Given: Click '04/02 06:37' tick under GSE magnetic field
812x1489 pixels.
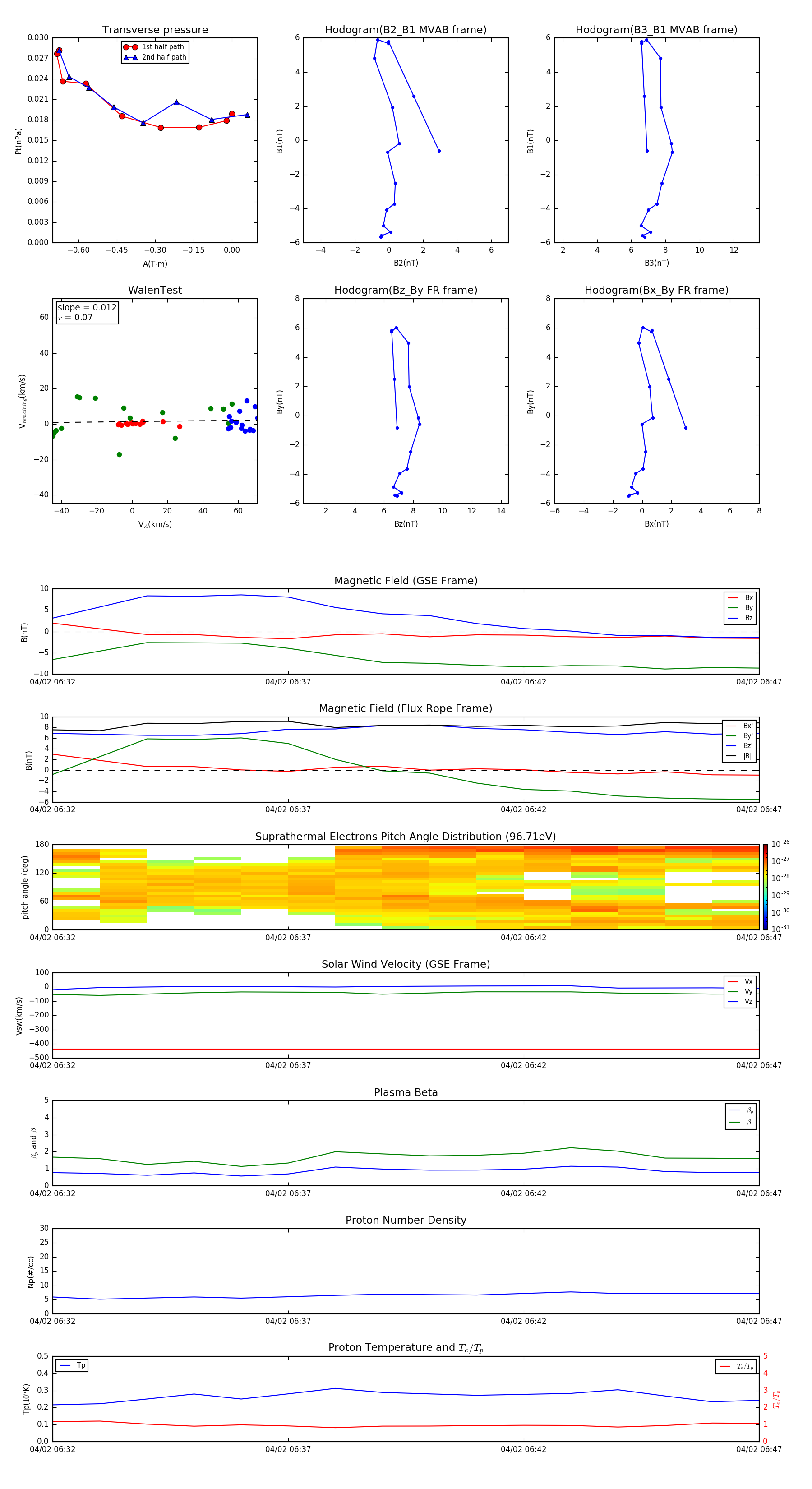Looking at the screenshot, I should tap(288, 682).
